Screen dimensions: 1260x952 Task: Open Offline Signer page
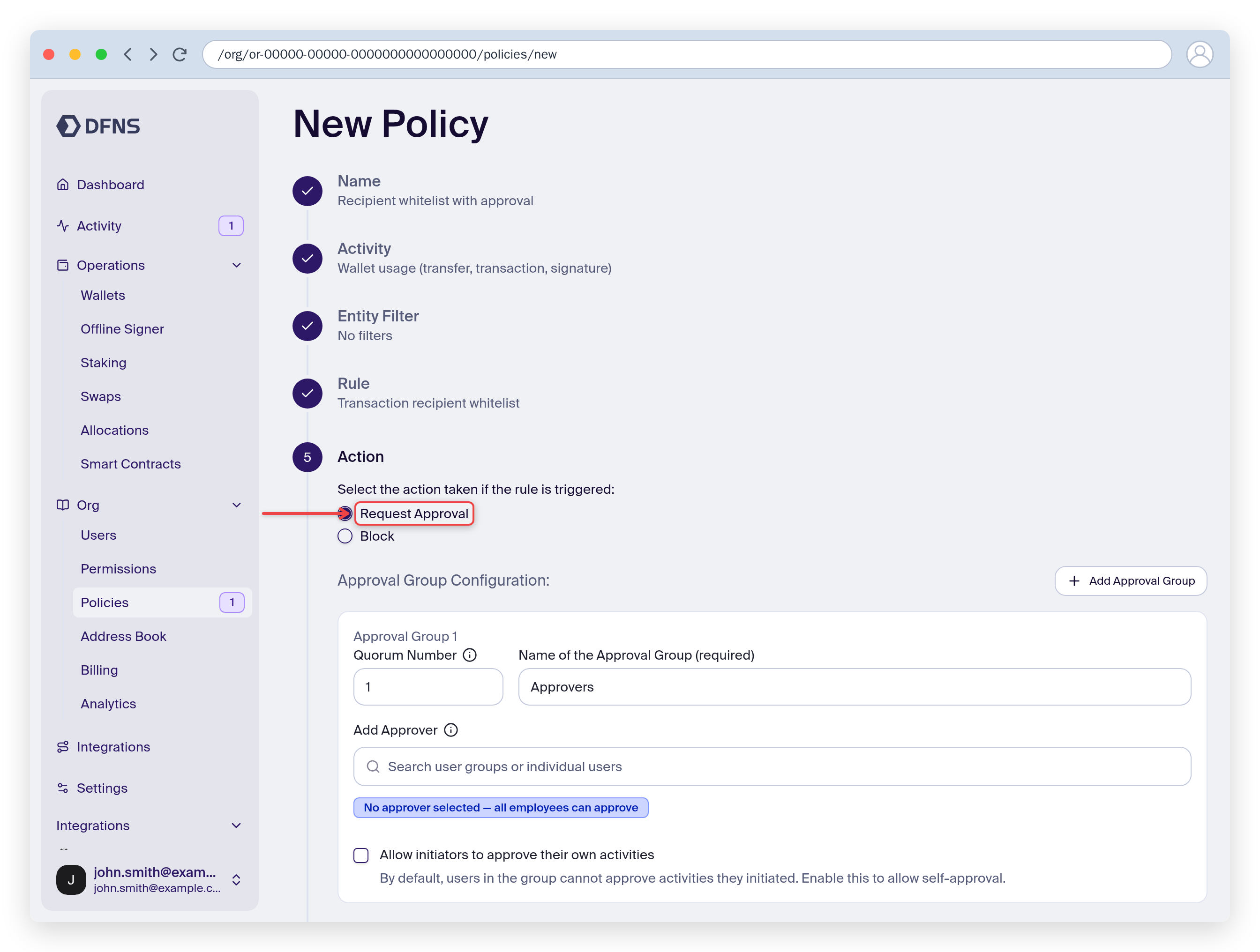pos(122,329)
